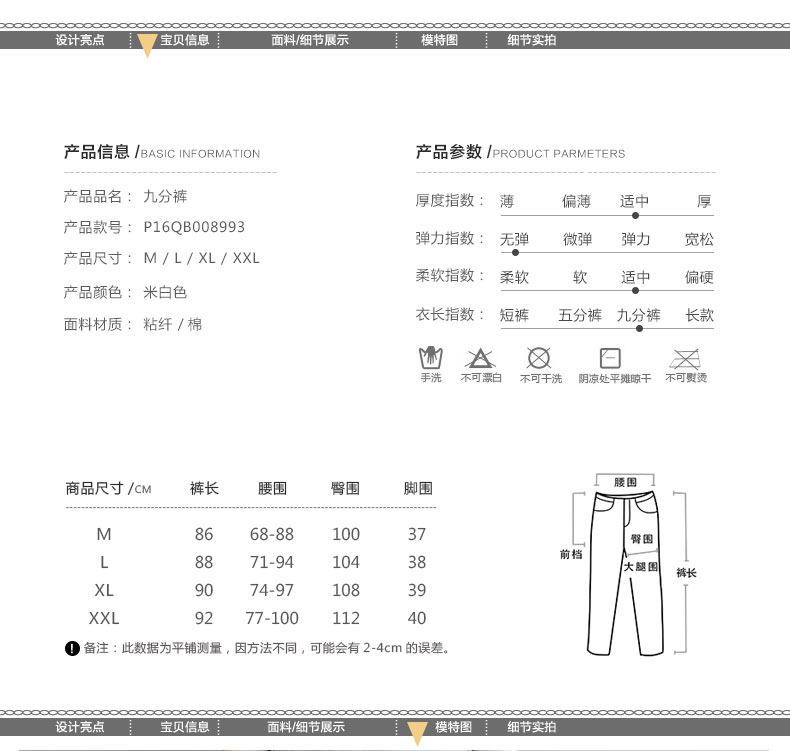Click the 大腿围 label on trousers diagram
This screenshot has width=790, height=751.
tap(641, 567)
